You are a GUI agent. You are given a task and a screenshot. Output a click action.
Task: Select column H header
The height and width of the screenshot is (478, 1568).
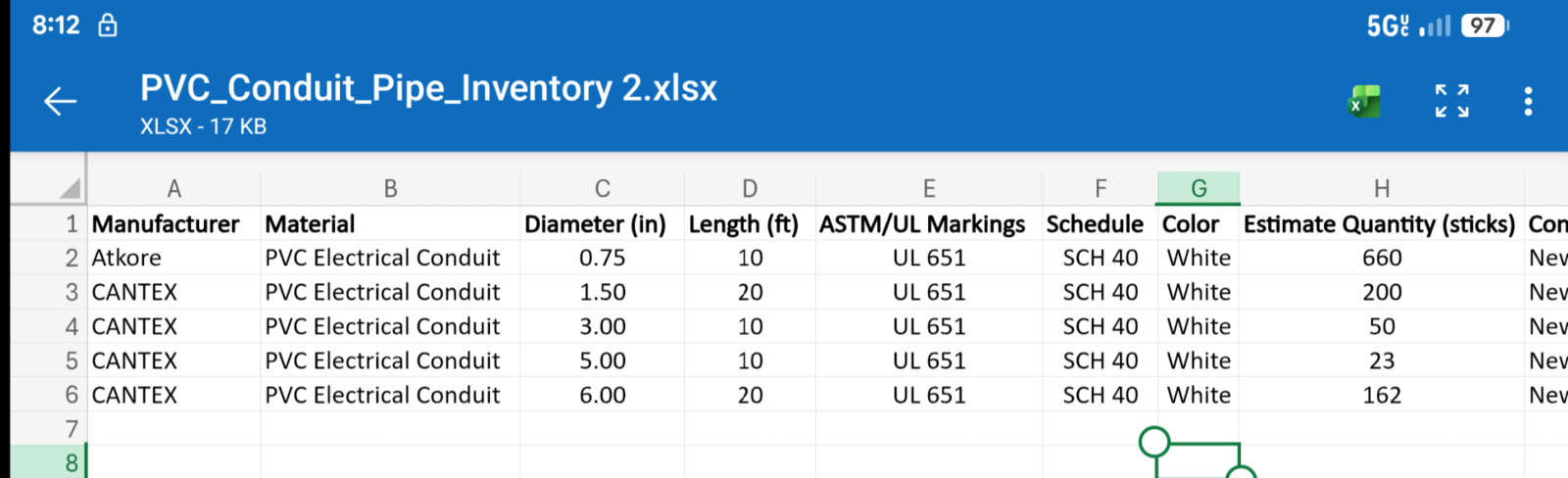pos(1381,188)
